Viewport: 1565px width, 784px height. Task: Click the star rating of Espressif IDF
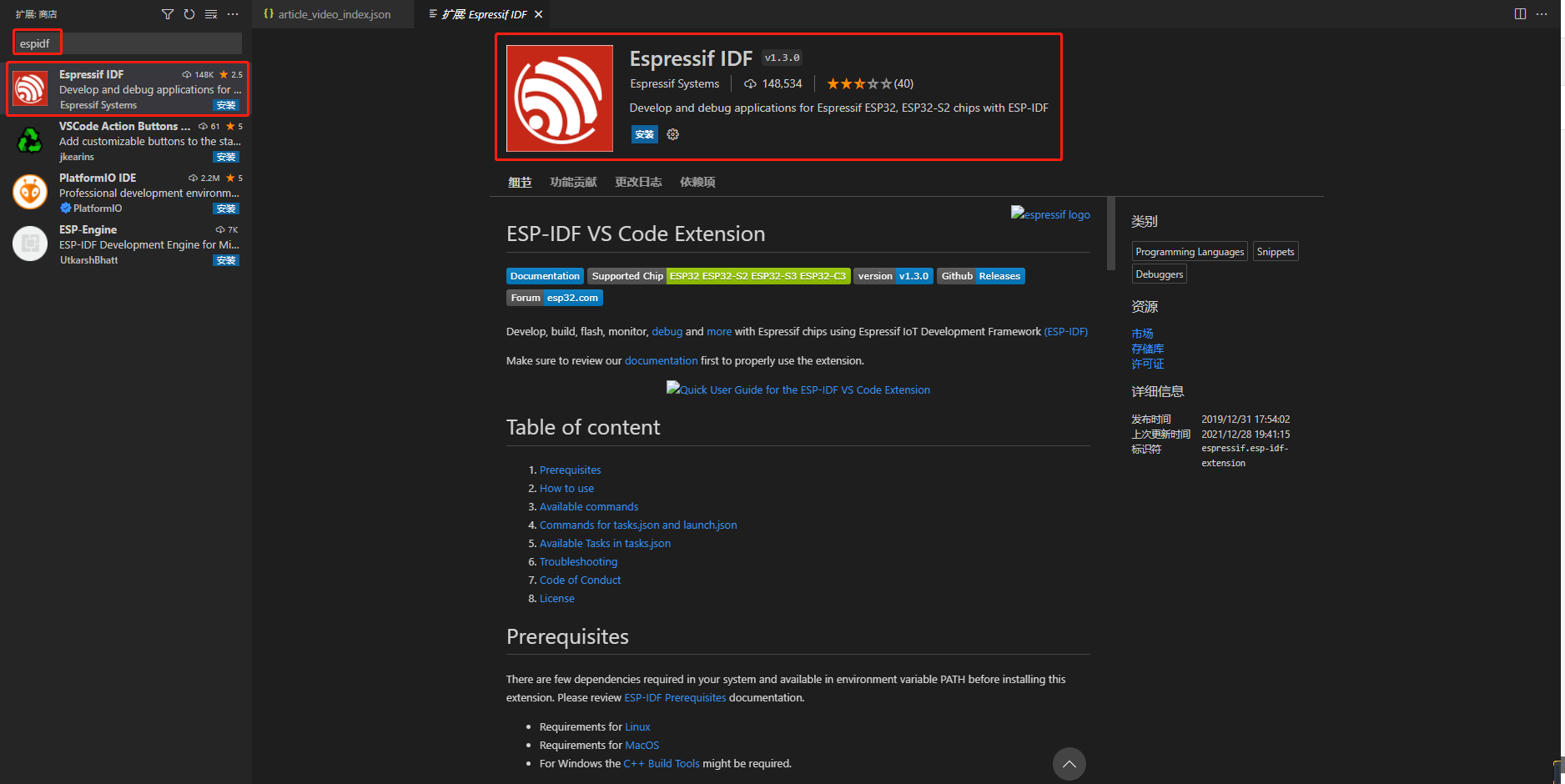coord(859,83)
